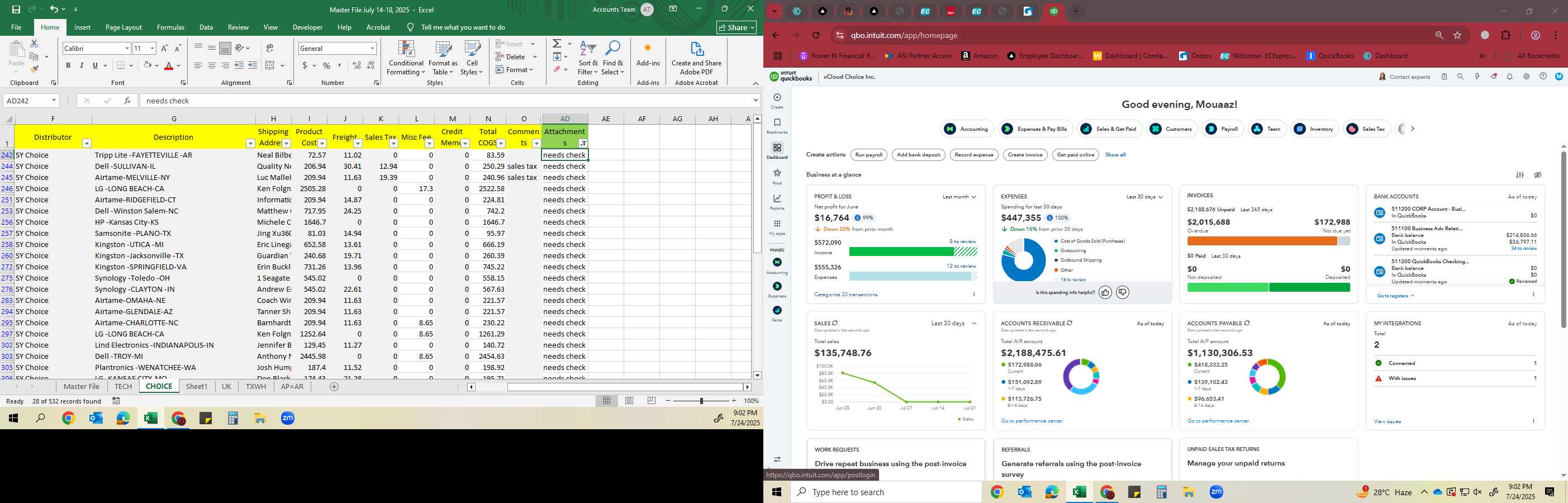Add new sheet with plus icon
Screen dimensions: 1568x503
click(334, 387)
